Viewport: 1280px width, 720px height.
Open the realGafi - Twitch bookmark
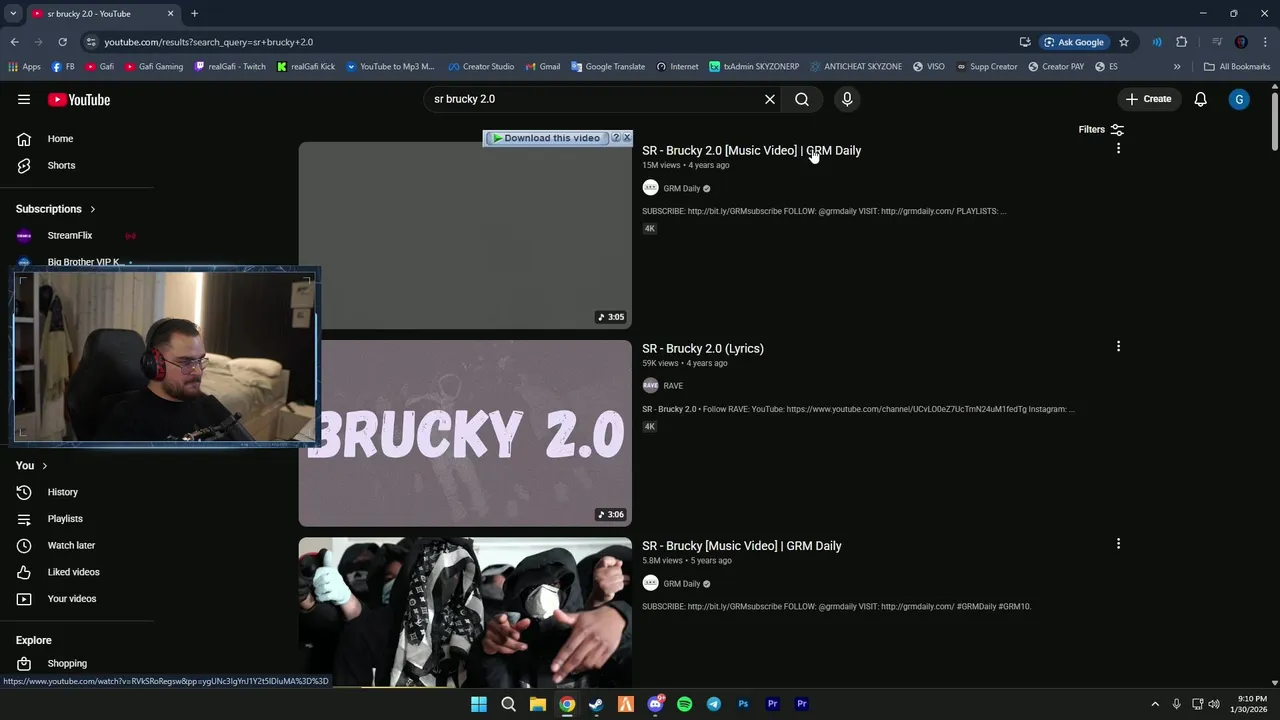pos(230,67)
